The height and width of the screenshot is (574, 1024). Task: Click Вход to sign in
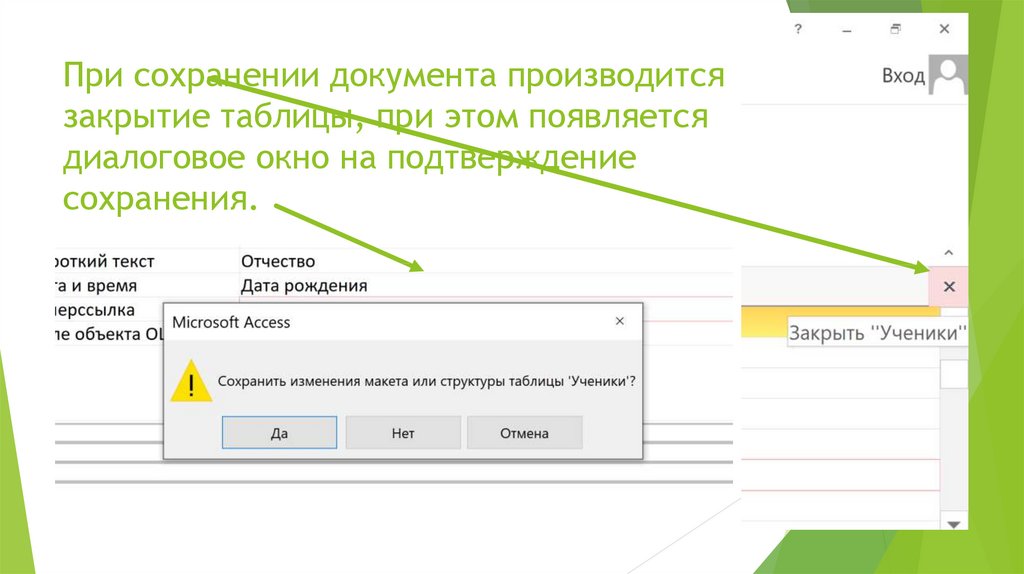tap(903, 76)
